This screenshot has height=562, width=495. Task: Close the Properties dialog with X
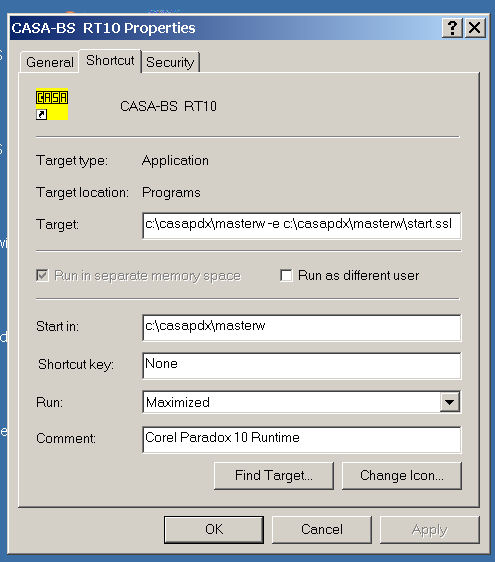click(x=475, y=28)
